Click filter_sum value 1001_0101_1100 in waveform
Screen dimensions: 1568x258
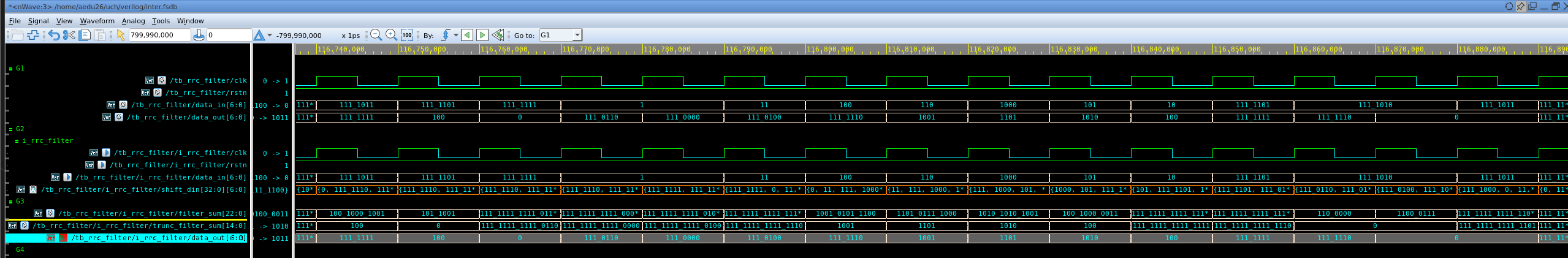(845, 214)
